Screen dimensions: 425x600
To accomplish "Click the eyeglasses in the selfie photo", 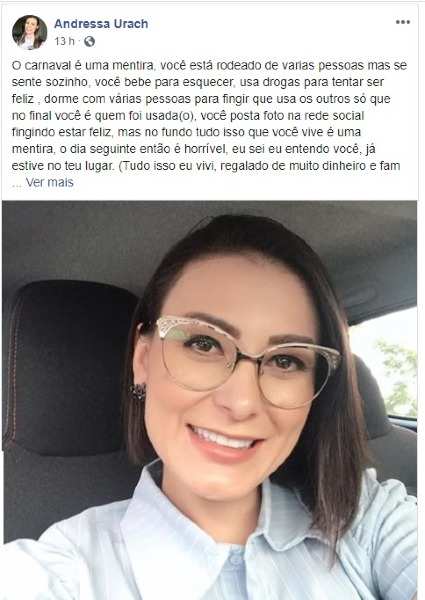I will [249, 360].
